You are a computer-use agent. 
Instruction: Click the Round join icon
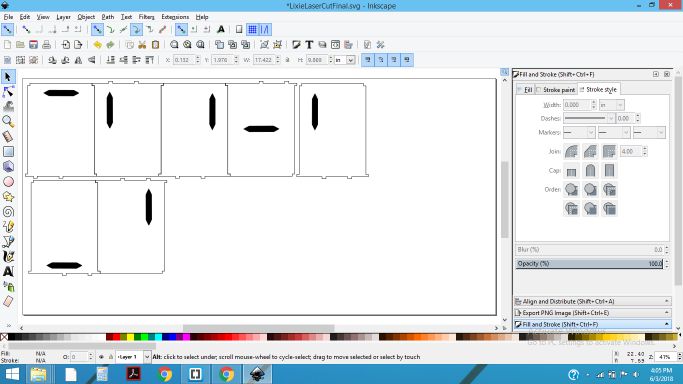click(x=590, y=152)
